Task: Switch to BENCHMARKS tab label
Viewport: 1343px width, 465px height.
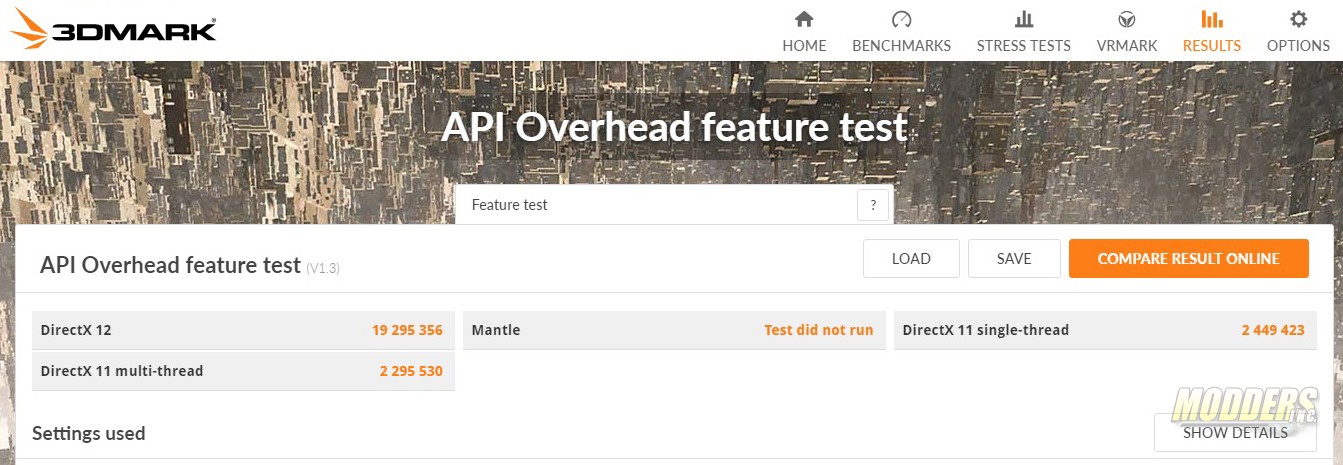Action: 901,45
